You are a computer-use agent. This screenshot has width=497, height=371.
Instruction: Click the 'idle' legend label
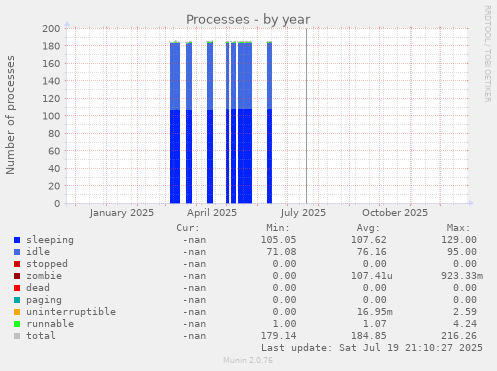(x=38, y=252)
